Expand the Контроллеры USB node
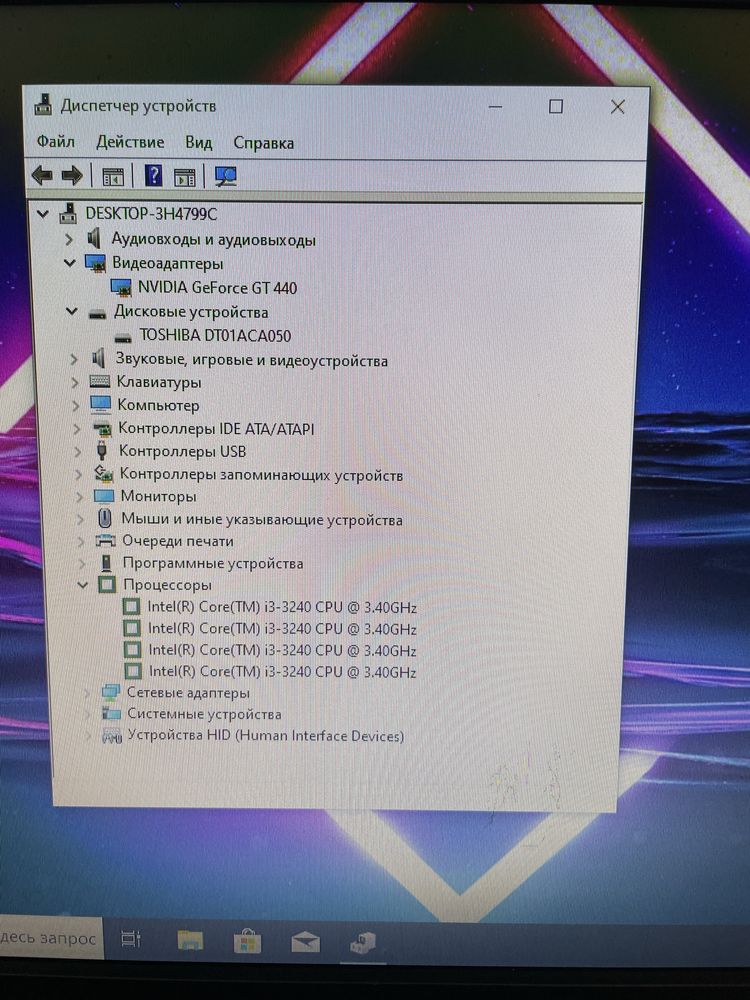750x1000 pixels. (78, 452)
